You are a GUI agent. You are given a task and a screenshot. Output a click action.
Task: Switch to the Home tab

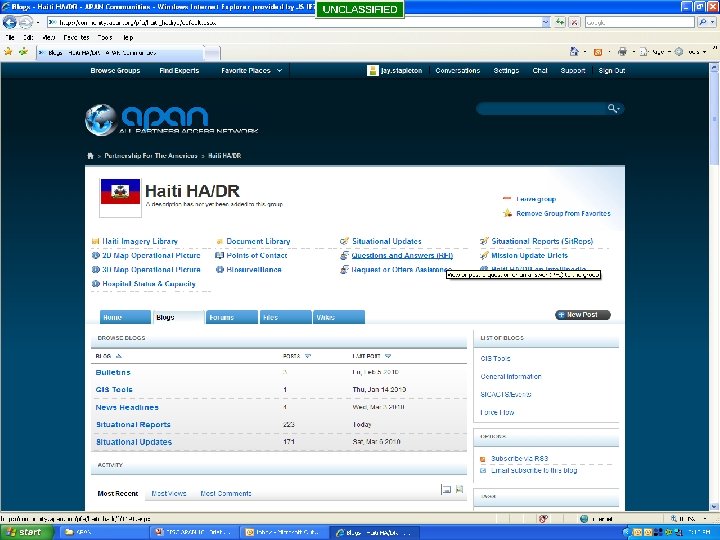tap(125, 317)
